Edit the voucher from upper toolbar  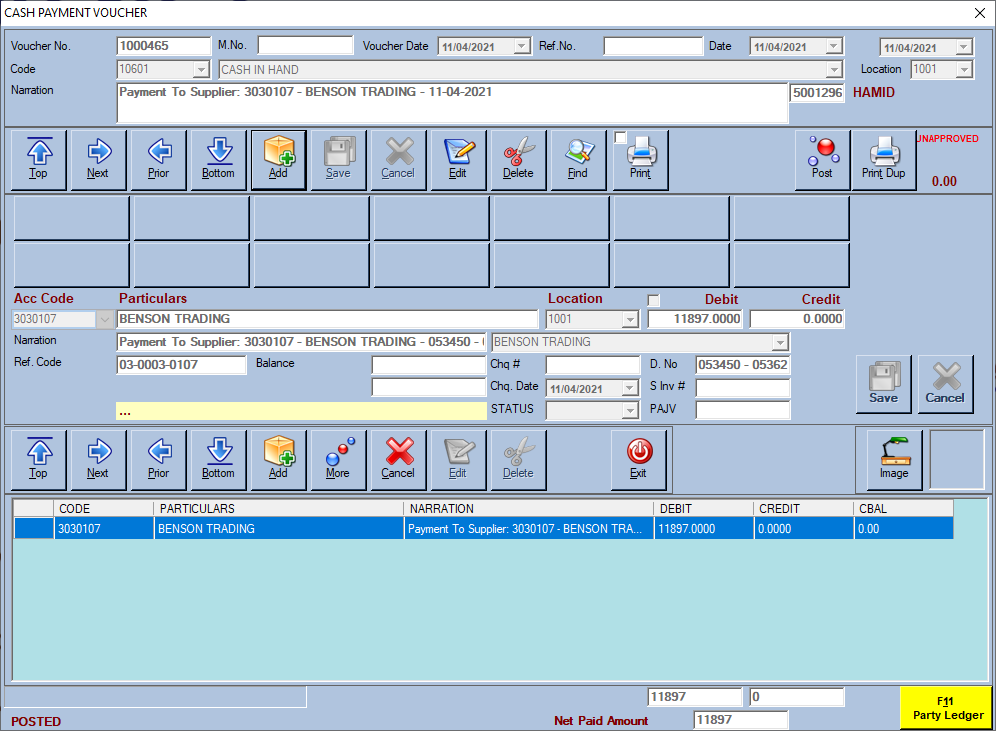pos(458,160)
